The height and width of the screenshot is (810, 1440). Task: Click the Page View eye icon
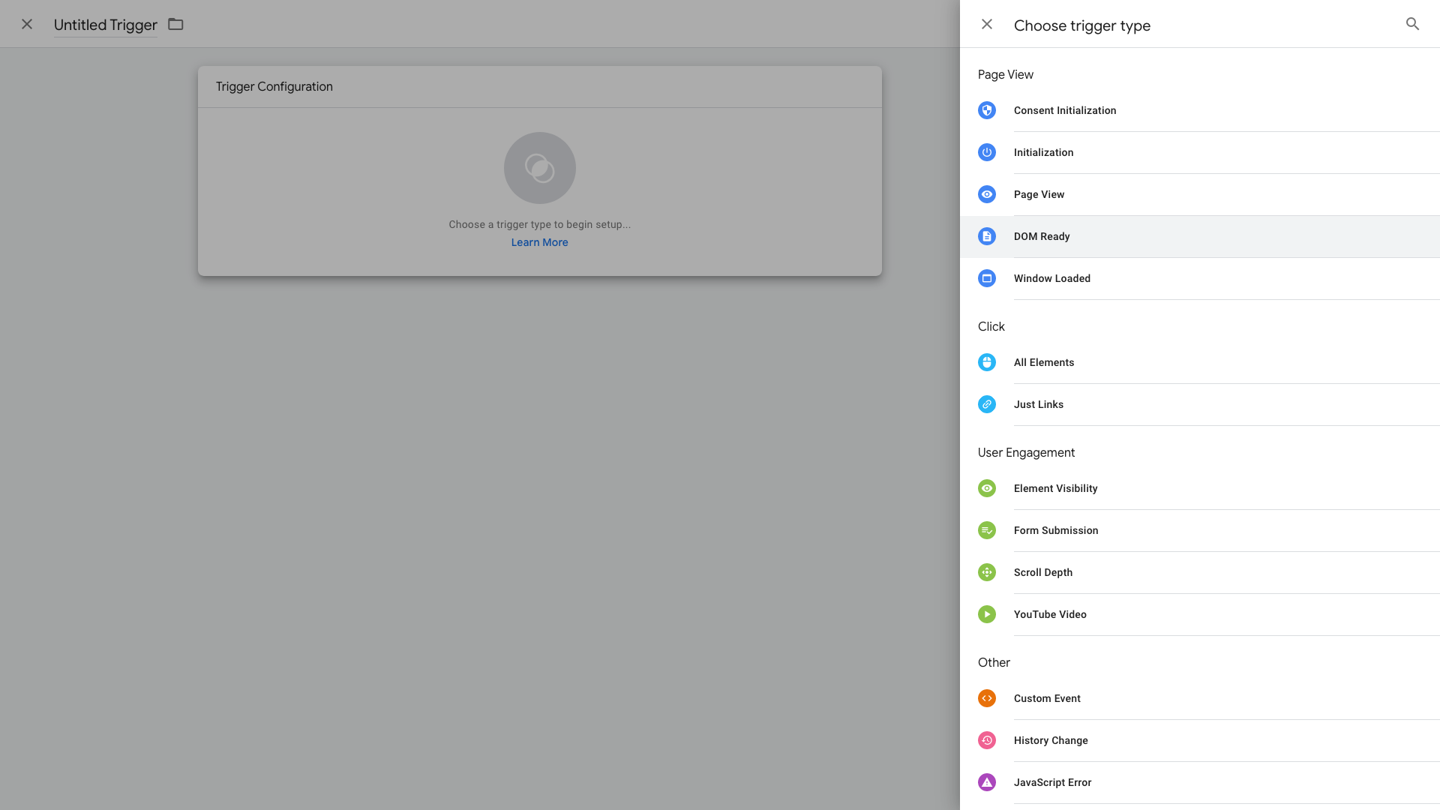click(x=987, y=195)
